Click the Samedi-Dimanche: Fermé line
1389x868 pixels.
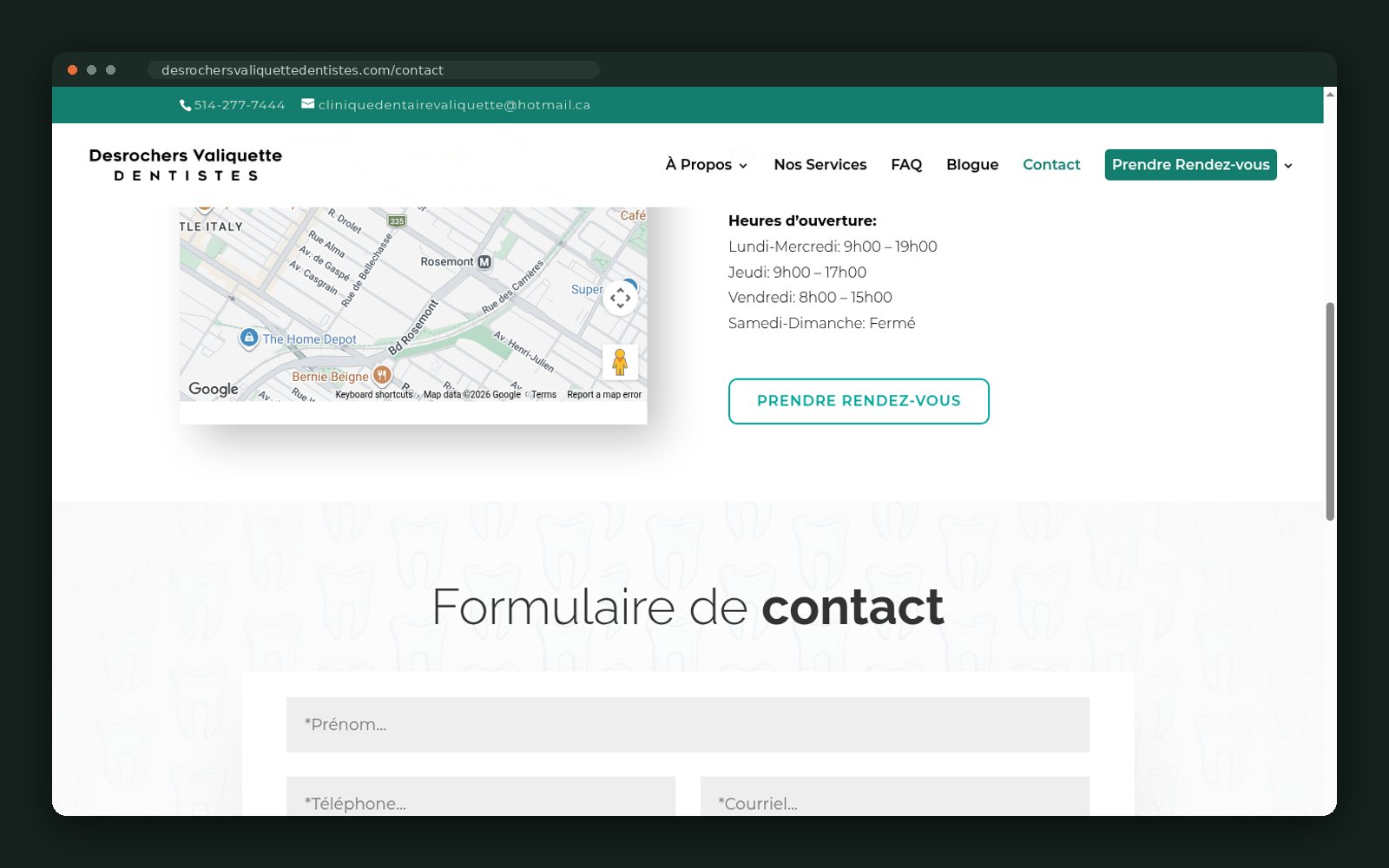[x=821, y=324]
